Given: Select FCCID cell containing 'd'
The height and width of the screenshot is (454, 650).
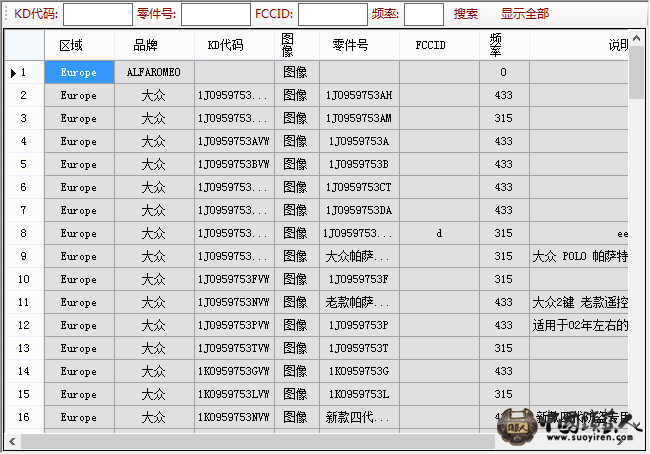Looking at the screenshot, I should tap(439, 233).
